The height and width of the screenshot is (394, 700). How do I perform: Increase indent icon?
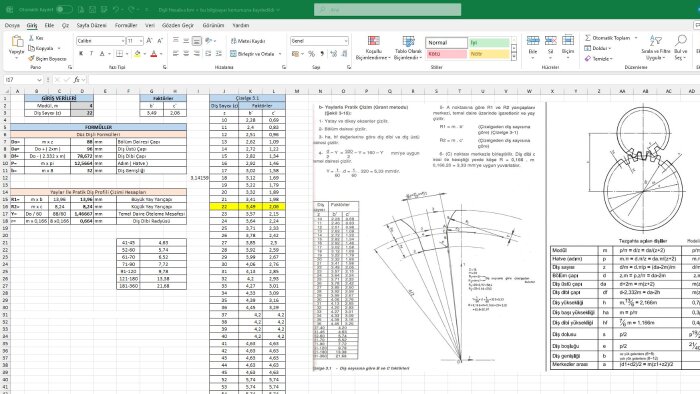[x=219, y=54]
